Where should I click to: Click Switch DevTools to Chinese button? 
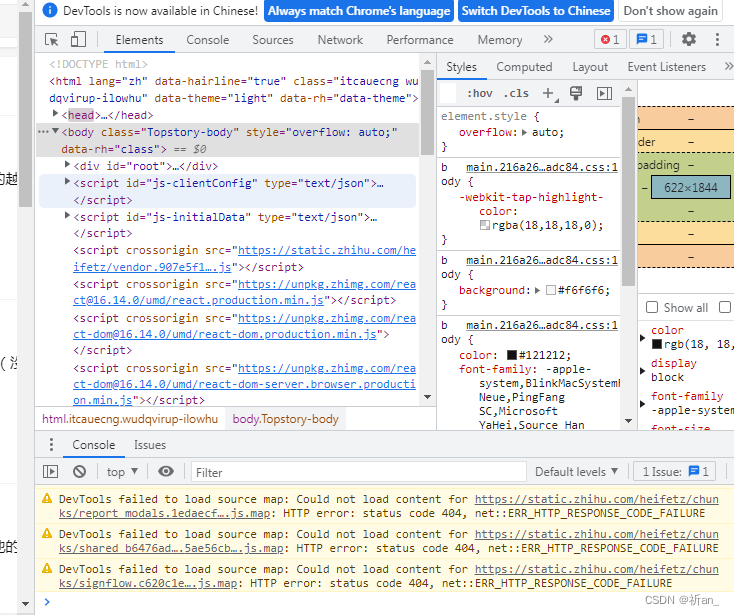pyautogui.click(x=536, y=11)
